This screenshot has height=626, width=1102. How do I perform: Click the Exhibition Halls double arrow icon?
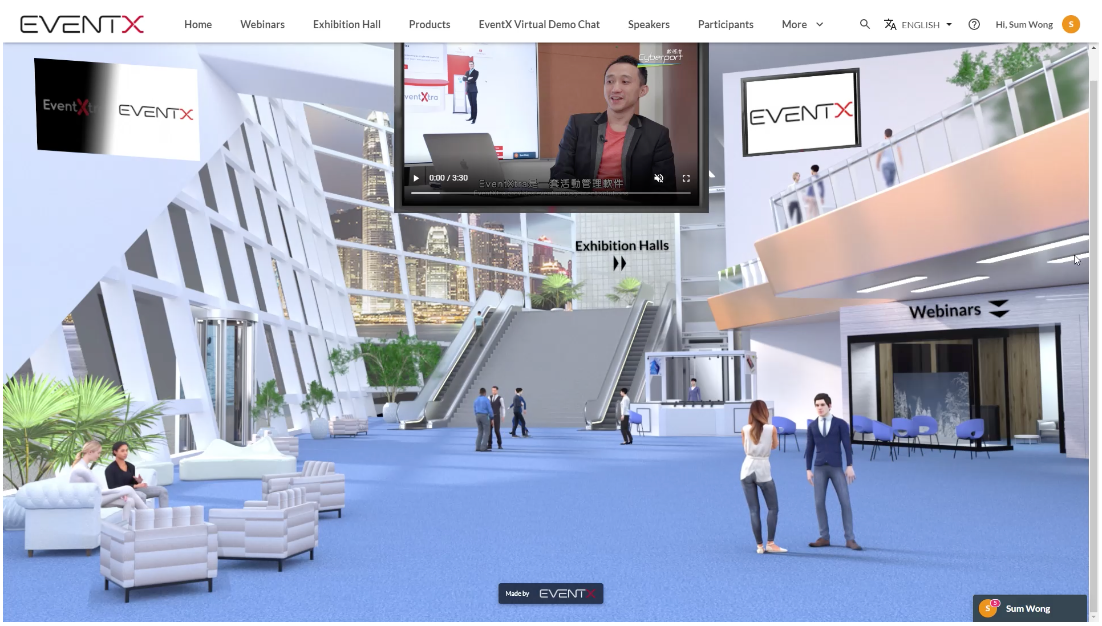[619, 263]
